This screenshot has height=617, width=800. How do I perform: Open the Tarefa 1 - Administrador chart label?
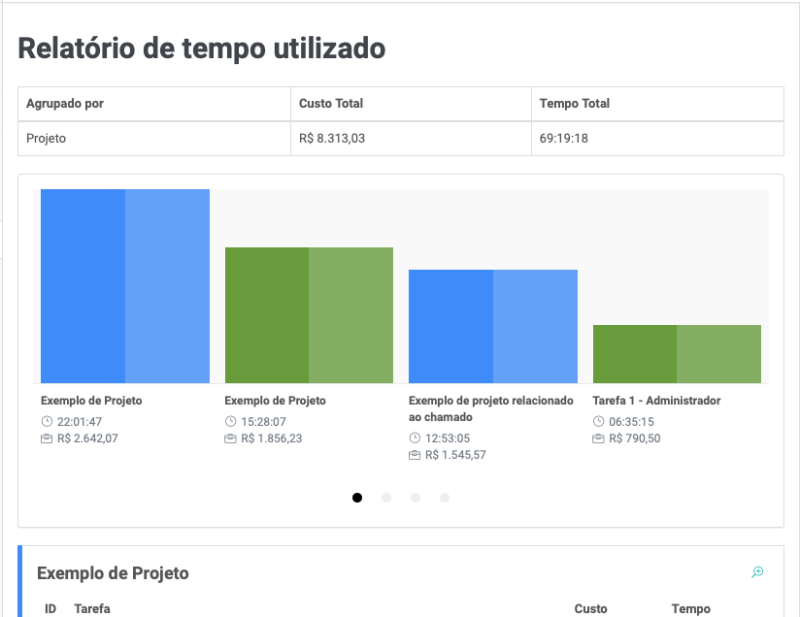click(x=656, y=400)
